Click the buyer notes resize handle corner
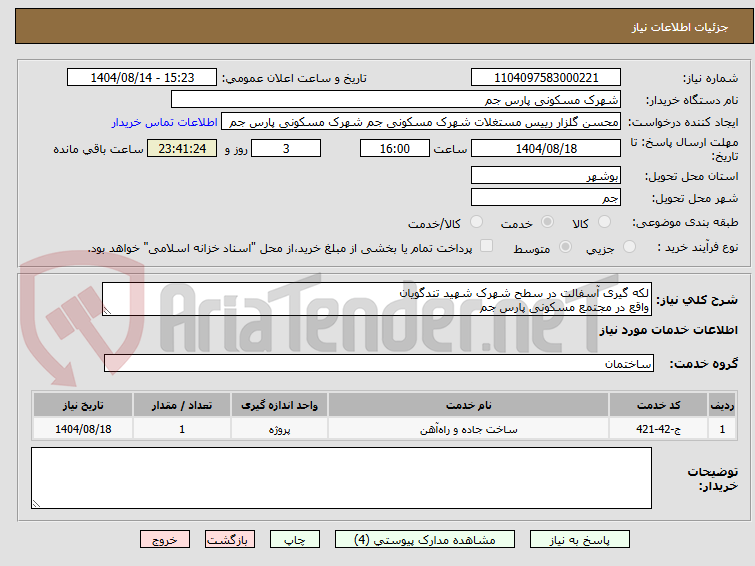 pos(37,503)
